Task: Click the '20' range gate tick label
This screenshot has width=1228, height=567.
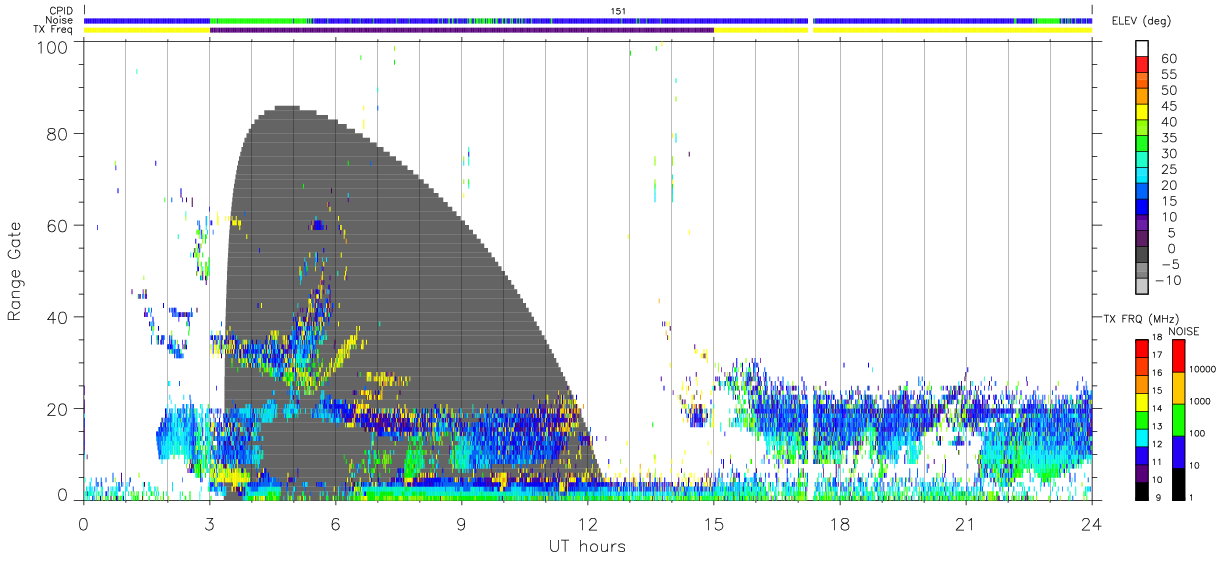Action: tap(59, 408)
